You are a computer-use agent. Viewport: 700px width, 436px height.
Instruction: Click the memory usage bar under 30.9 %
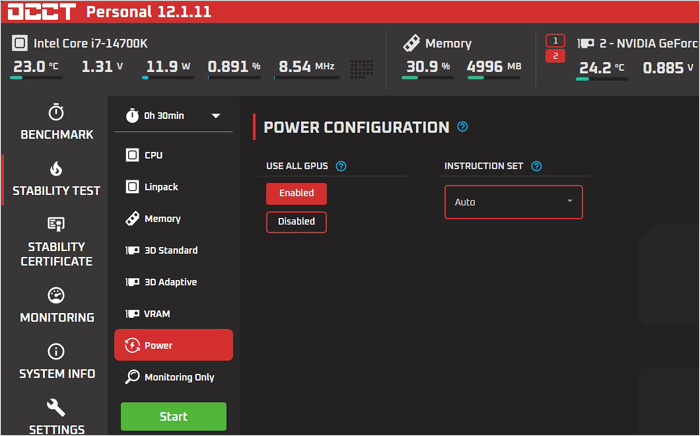pyautogui.click(x=428, y=78)
